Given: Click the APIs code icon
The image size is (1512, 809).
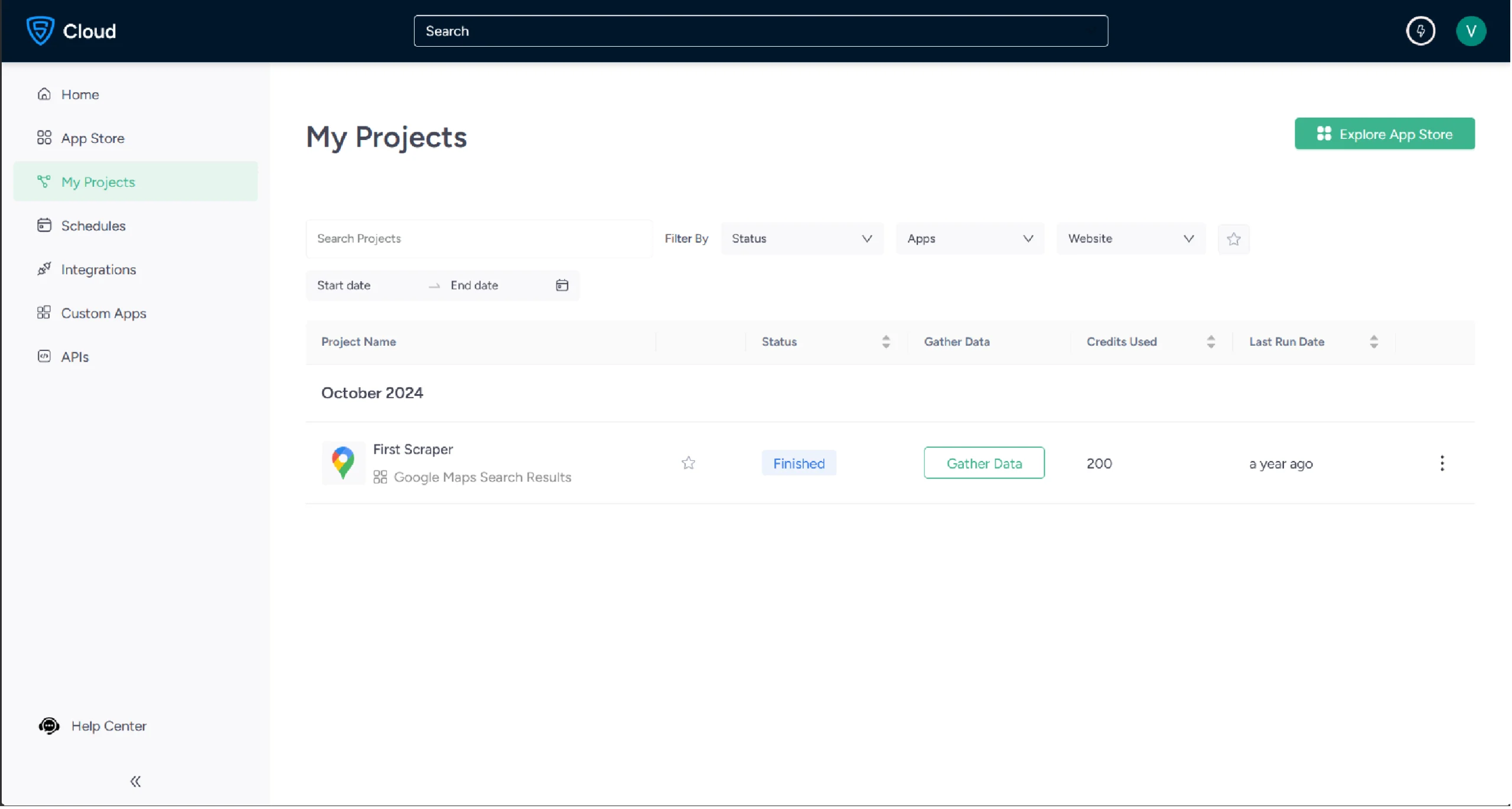Looking at the screenshot, I should (44, 356).
